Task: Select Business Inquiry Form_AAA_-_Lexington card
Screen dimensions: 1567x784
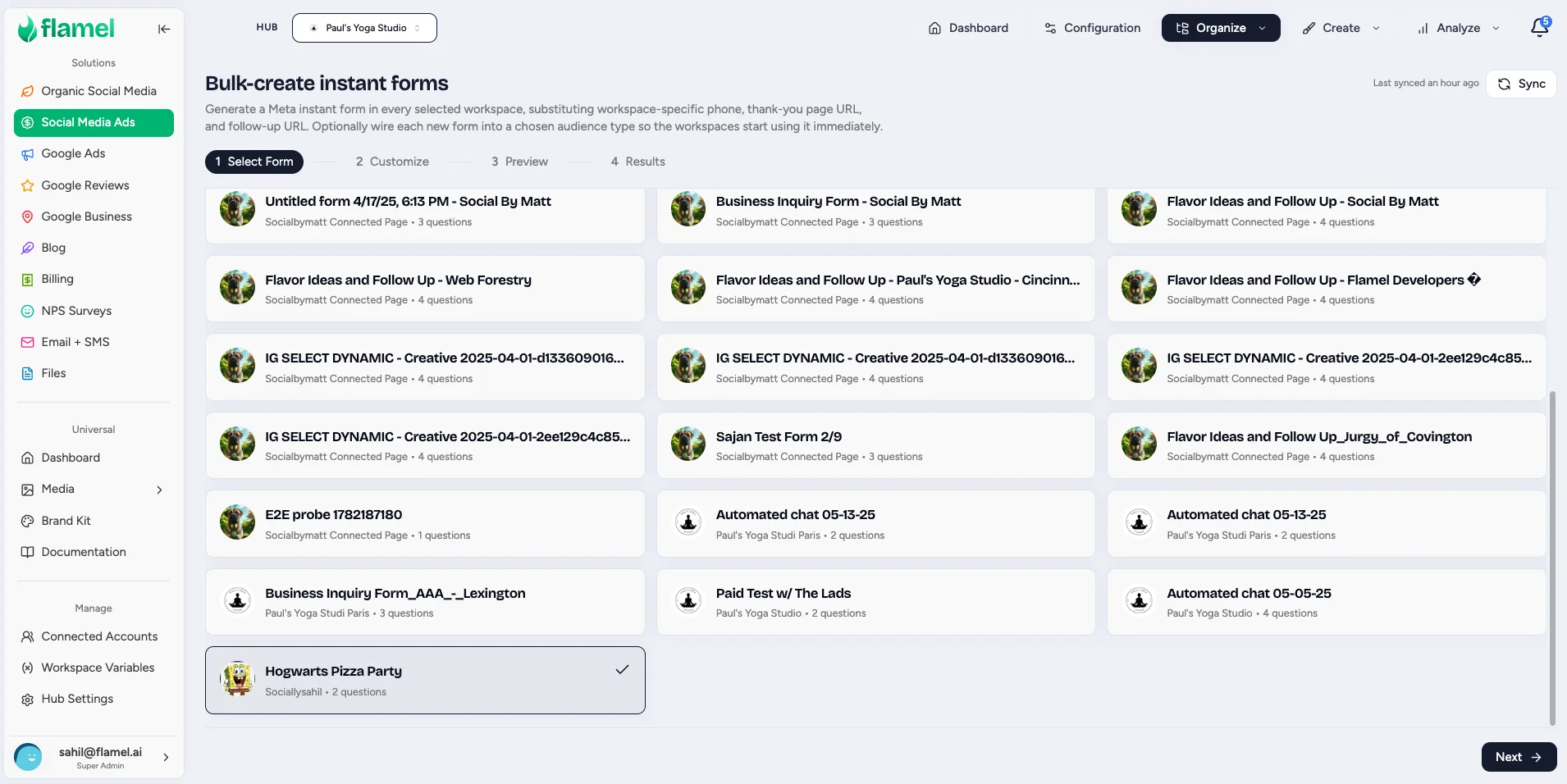Action: (425, 602)
